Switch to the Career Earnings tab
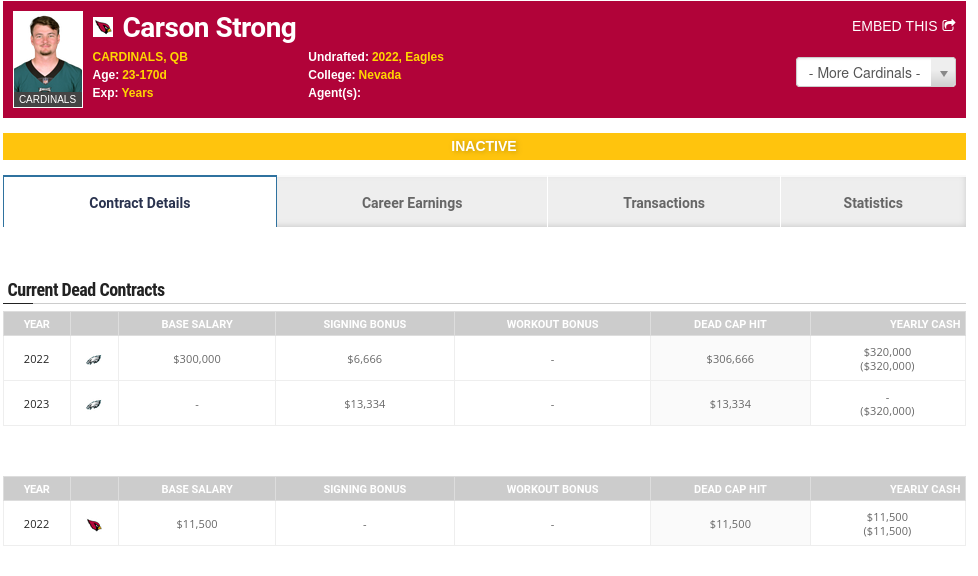This screenshot has height=576, width=978. pyautogui.click(x=412, y=203)
